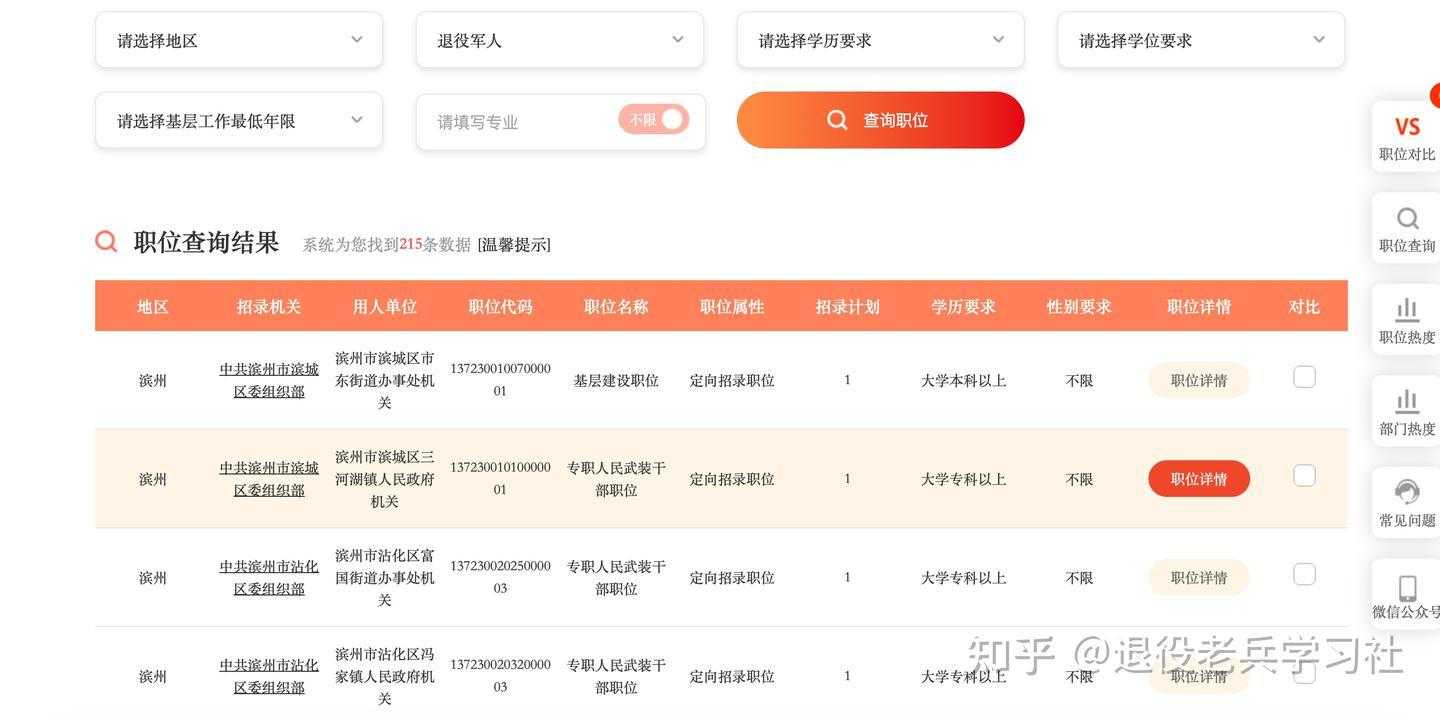
Task: Click 基层建设职位 cell
Action: click(616, 380)
